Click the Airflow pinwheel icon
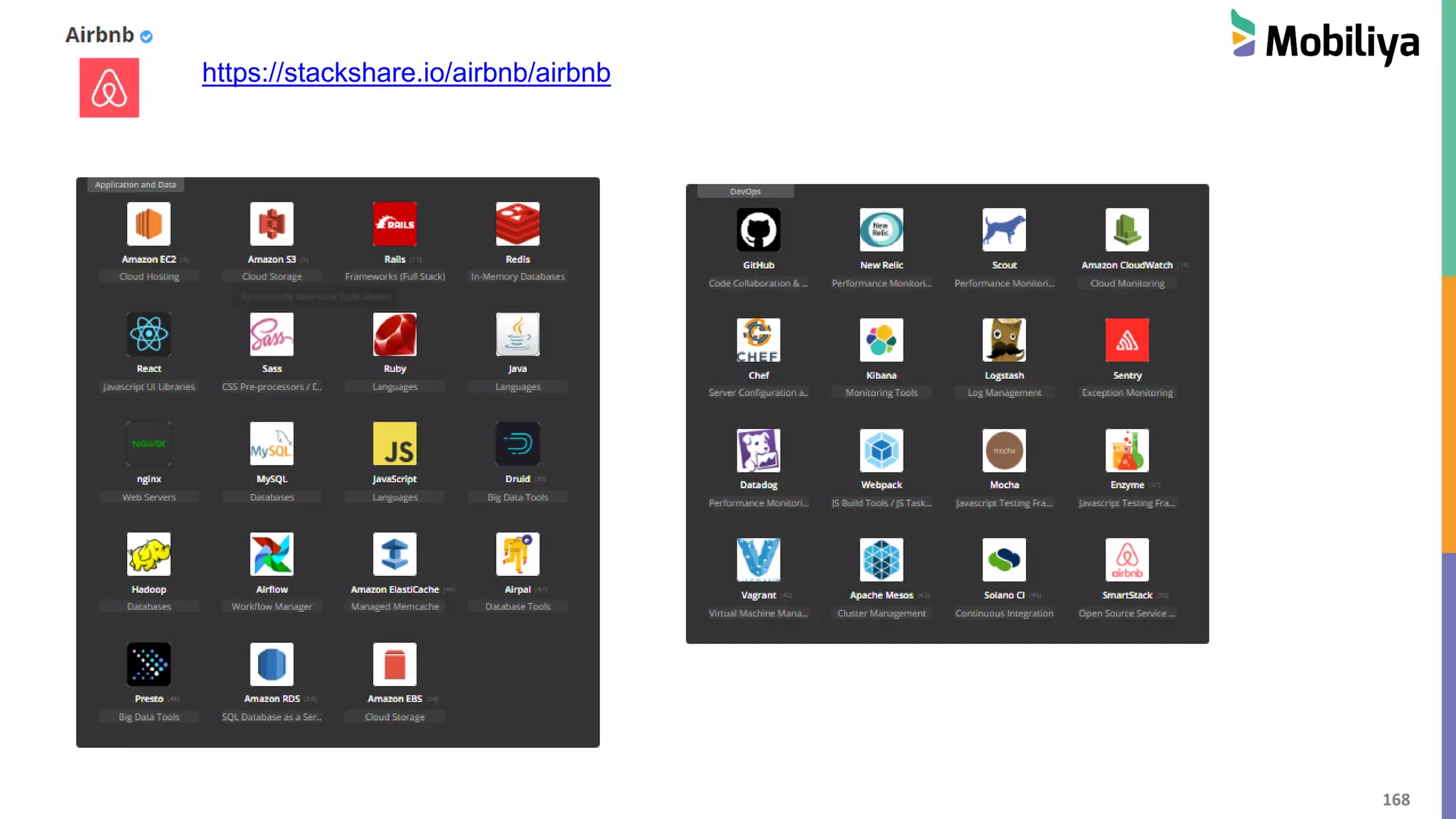 pos(272,554)
